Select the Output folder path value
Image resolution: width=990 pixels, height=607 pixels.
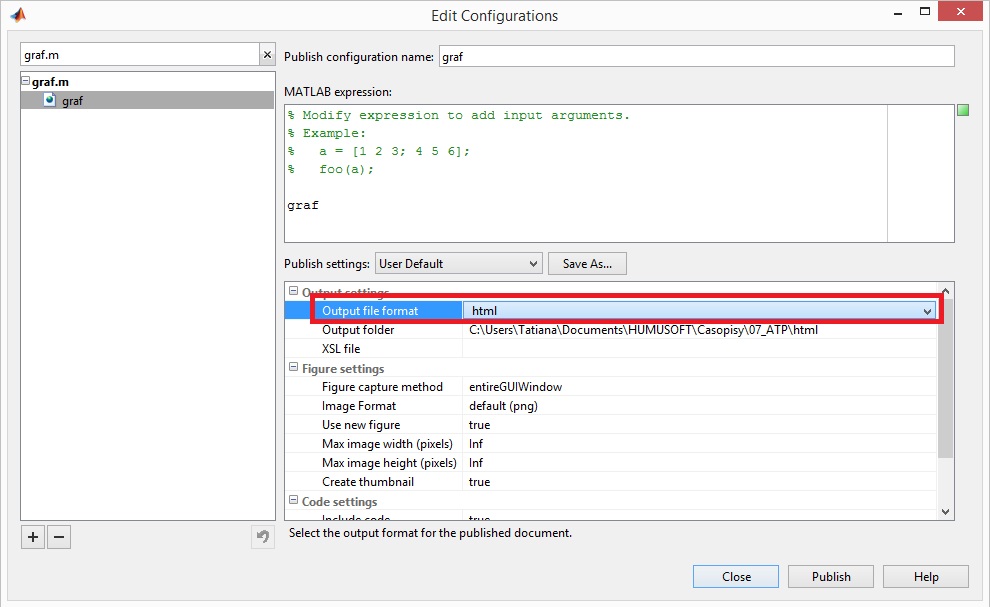[x=643, y=330]
